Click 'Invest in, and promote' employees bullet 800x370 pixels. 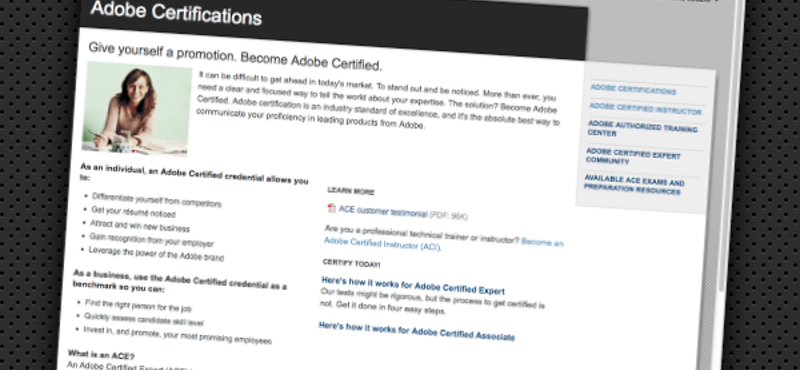(177, 335)
